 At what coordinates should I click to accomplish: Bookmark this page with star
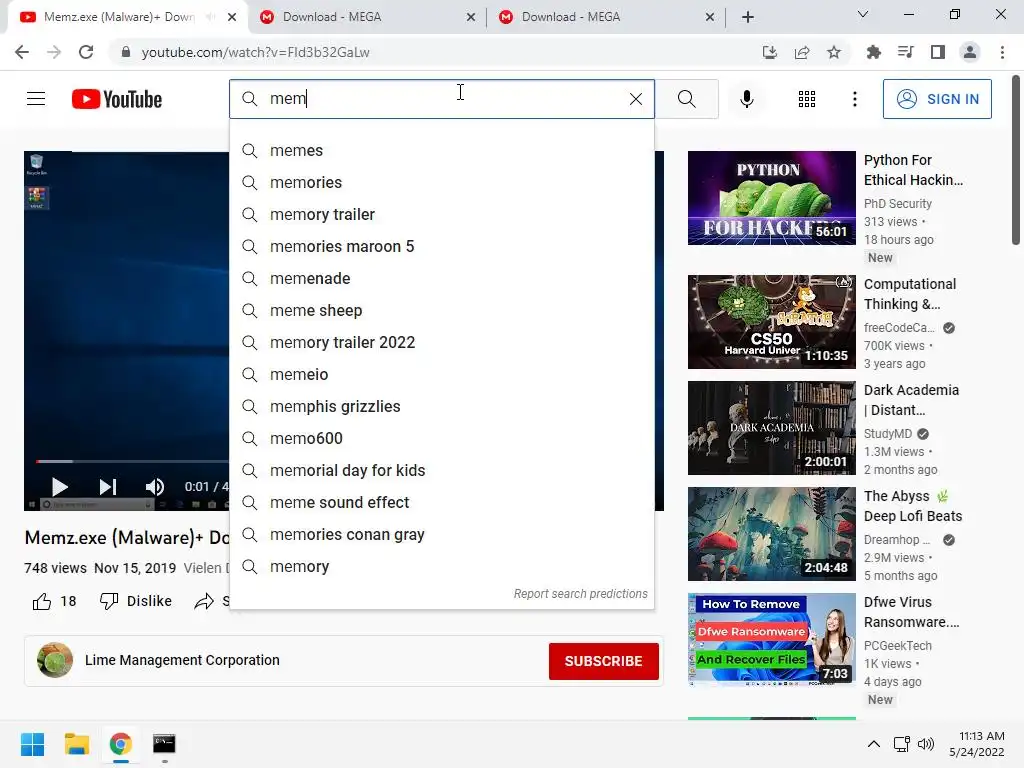pos(834,52)
